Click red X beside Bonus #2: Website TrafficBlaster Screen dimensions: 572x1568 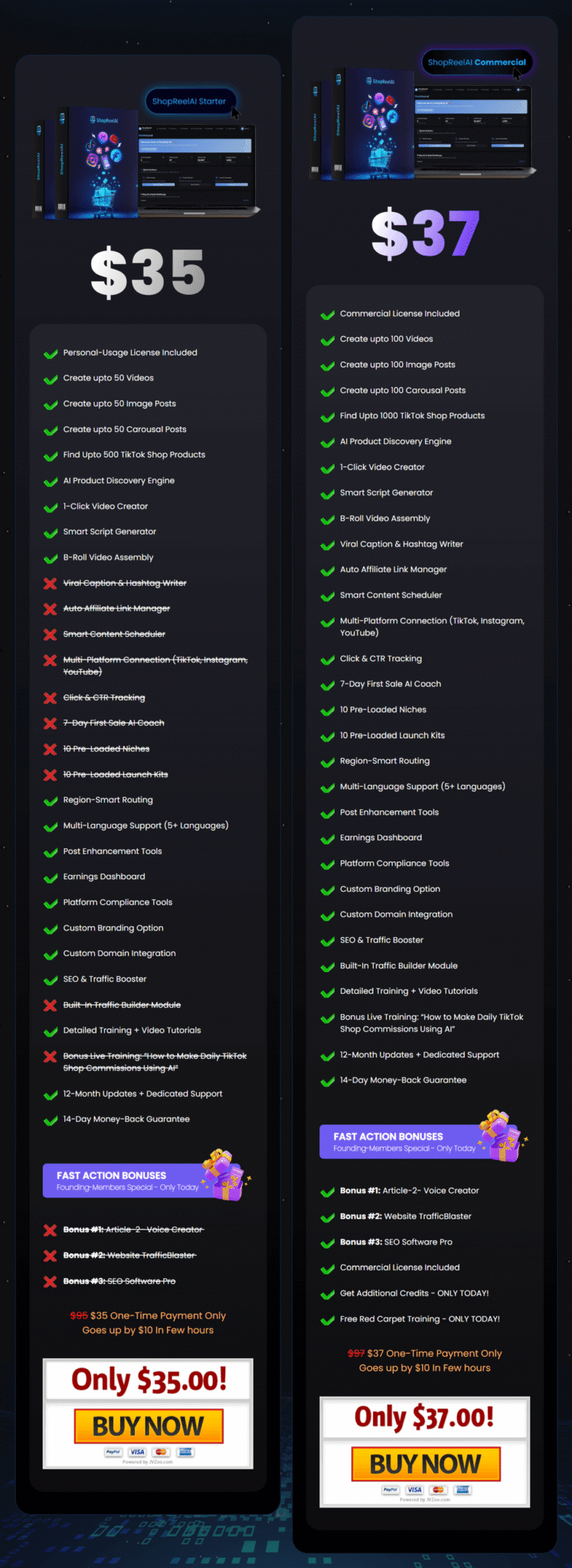click(x=51, y=1255)
